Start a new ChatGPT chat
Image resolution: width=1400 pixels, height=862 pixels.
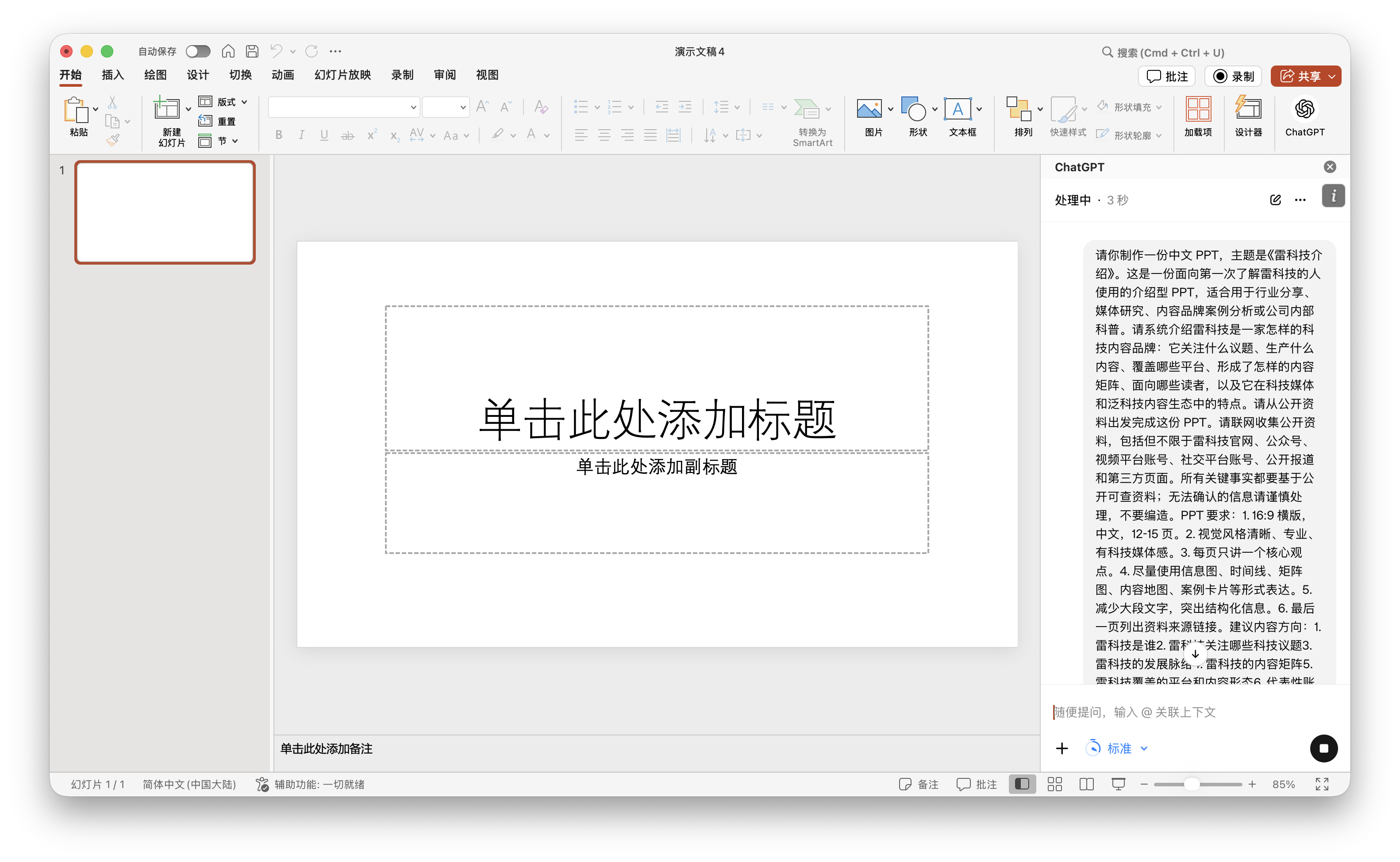pyautogui.click(x=1275, y=200)
